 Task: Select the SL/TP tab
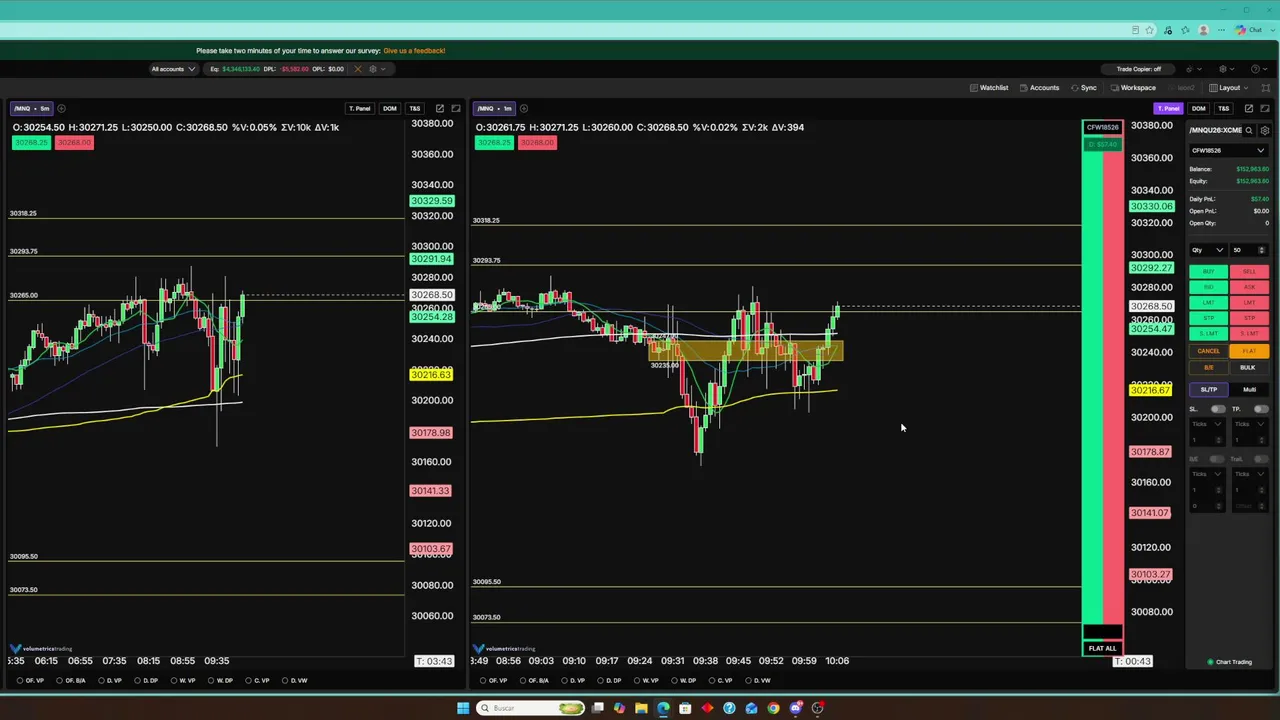1209,390
